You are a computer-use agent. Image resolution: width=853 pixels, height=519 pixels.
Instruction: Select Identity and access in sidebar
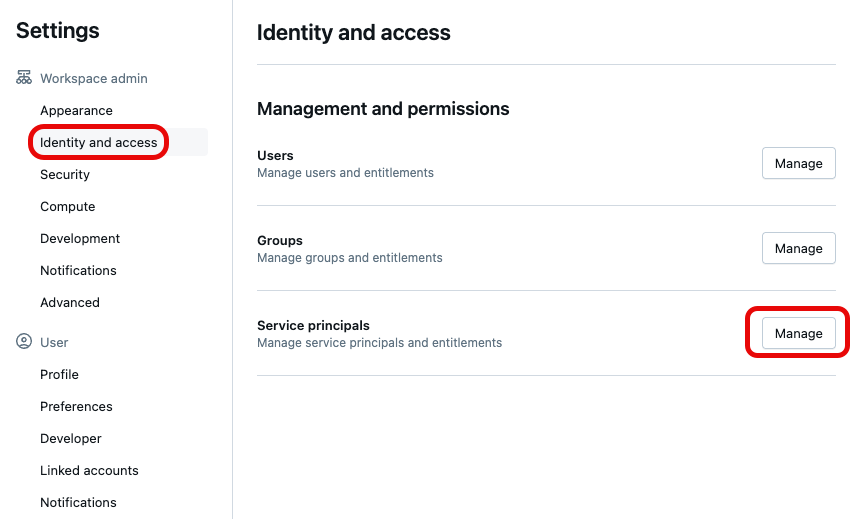[x=98, y=142]
